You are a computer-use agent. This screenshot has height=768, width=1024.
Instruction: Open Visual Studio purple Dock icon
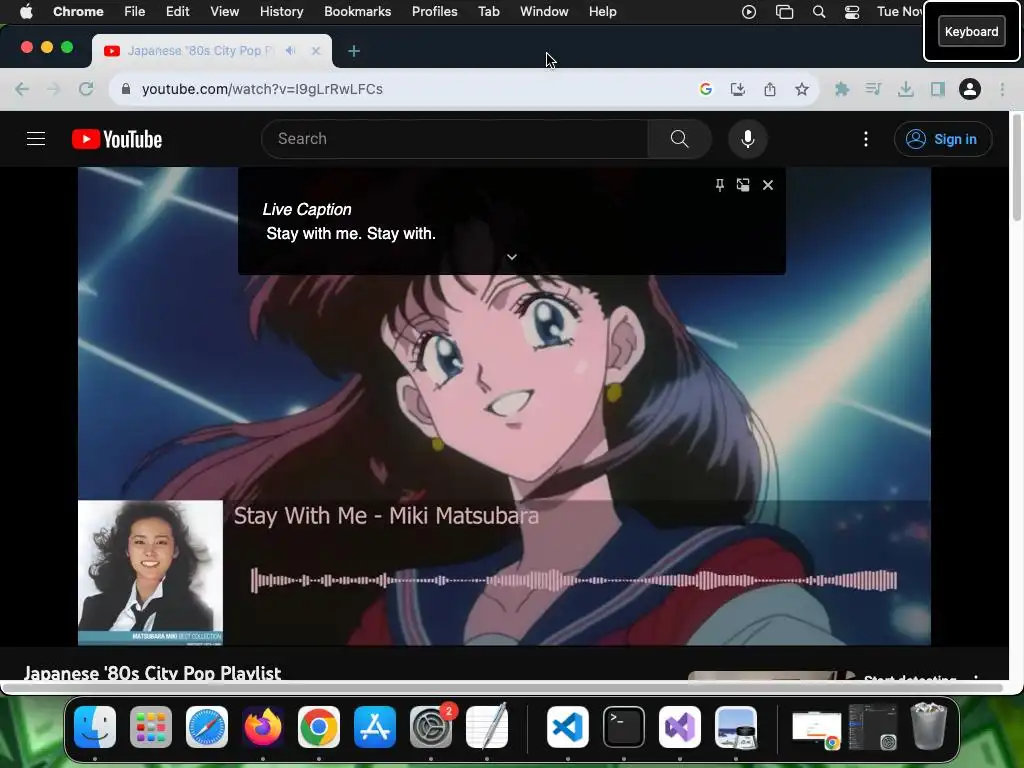[x=680, y=726]
